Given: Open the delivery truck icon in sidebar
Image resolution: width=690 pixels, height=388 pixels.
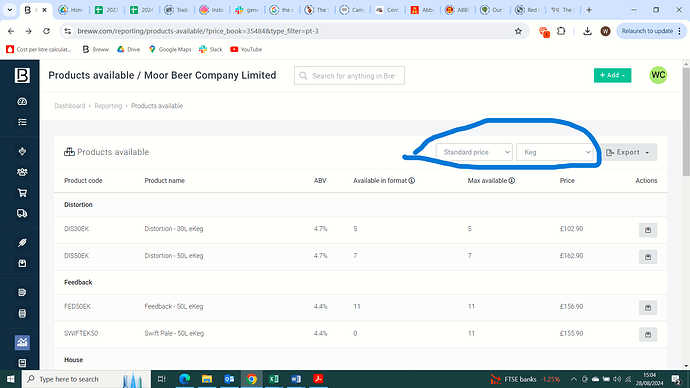Looking at the screenshot, I should (22, 213).
